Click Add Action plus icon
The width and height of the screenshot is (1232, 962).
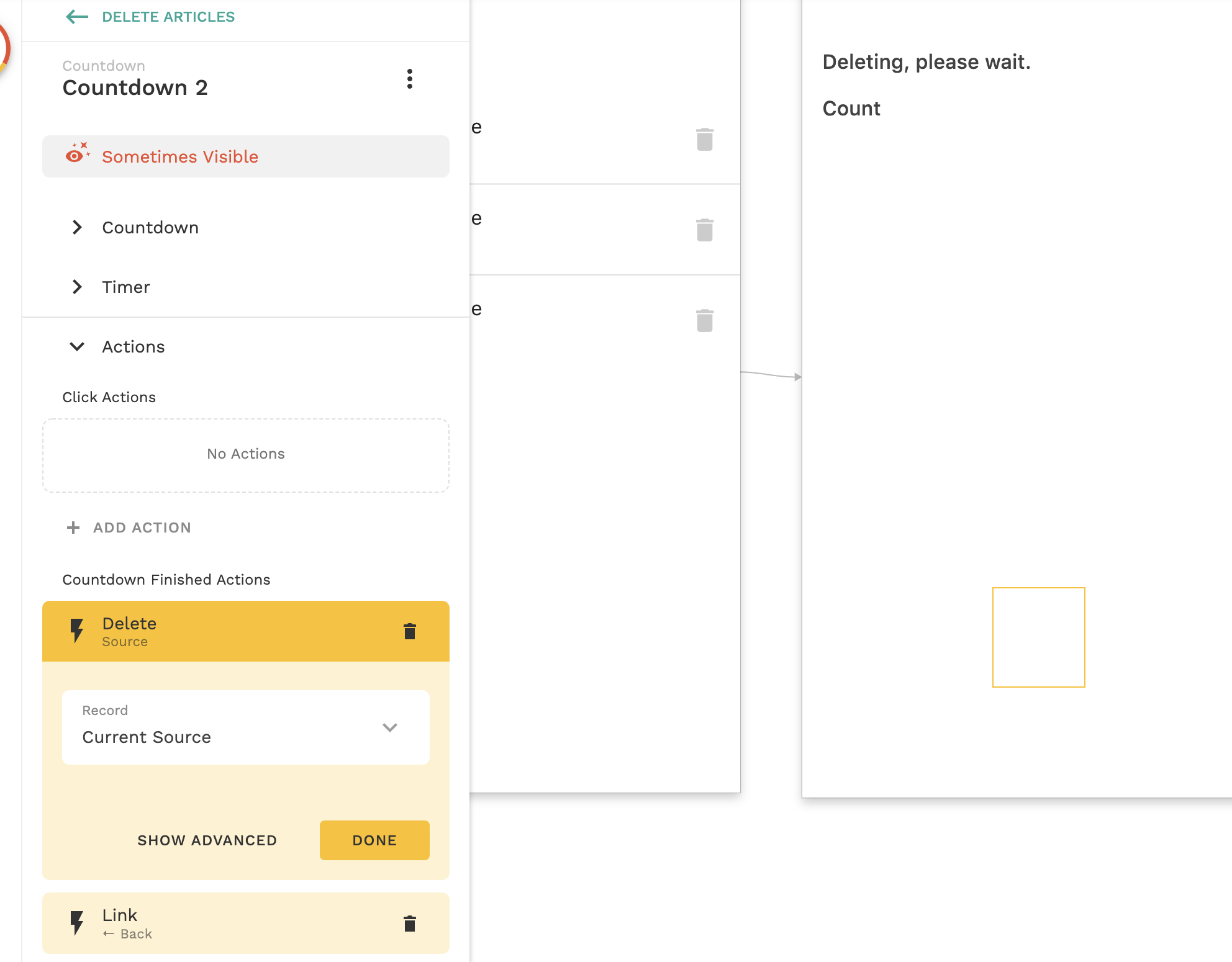click(x=73, y=528)
